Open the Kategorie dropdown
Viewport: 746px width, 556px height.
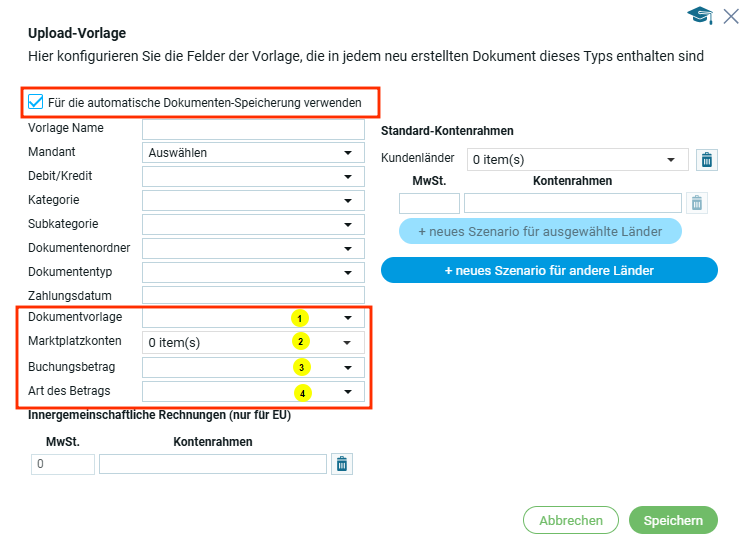tap(253, 201)
